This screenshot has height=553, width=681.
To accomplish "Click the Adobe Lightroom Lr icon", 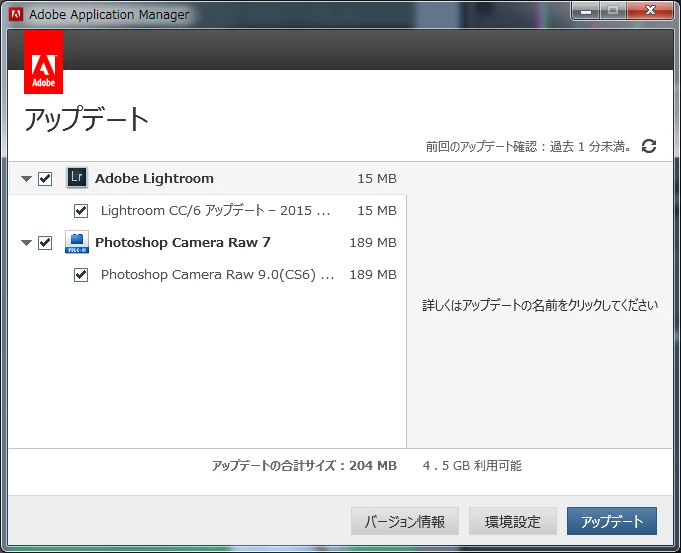I will [x=77, y=178].
